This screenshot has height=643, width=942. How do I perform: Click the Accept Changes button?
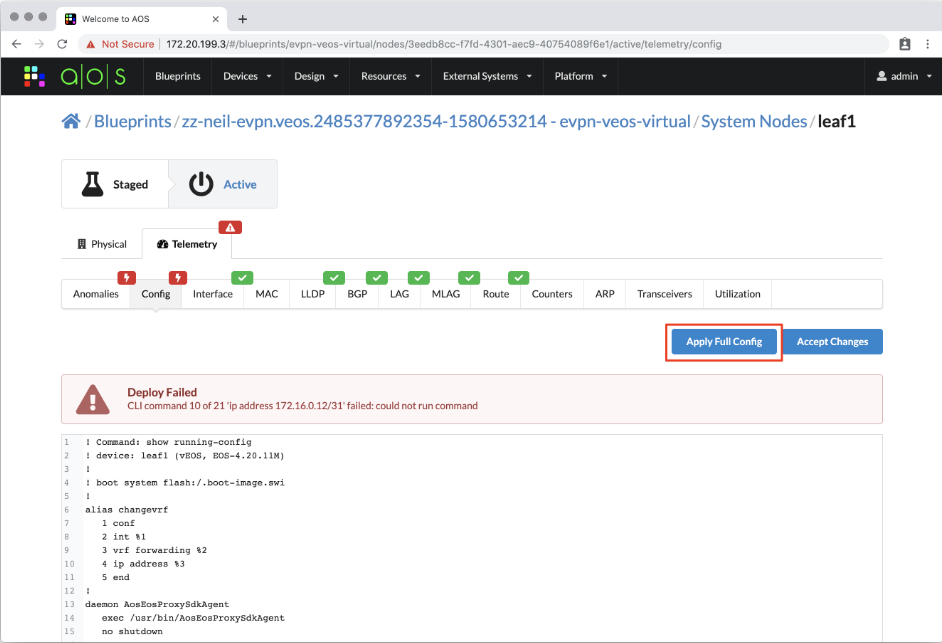833,341
